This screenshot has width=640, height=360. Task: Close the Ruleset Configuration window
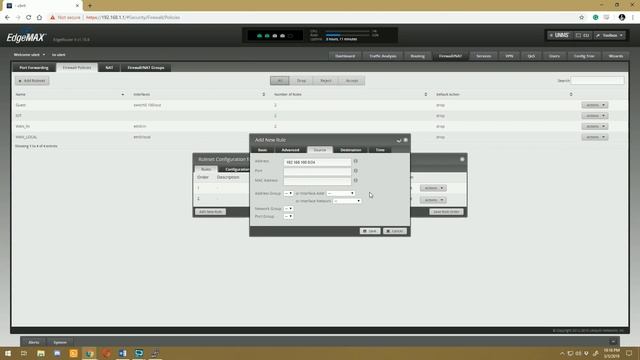(462, 159)
